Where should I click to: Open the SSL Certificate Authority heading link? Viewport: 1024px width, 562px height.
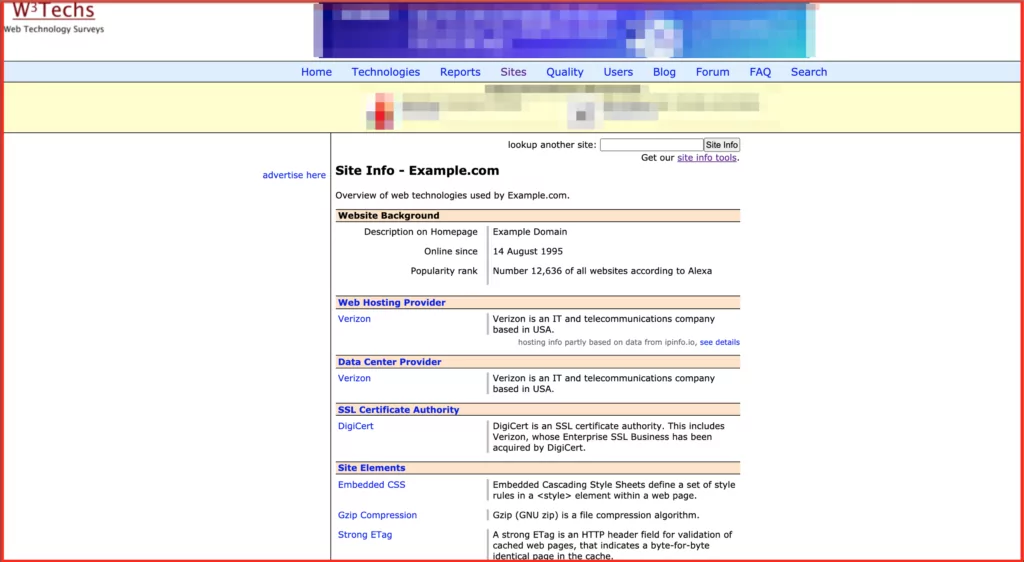(x=398, y=410)
